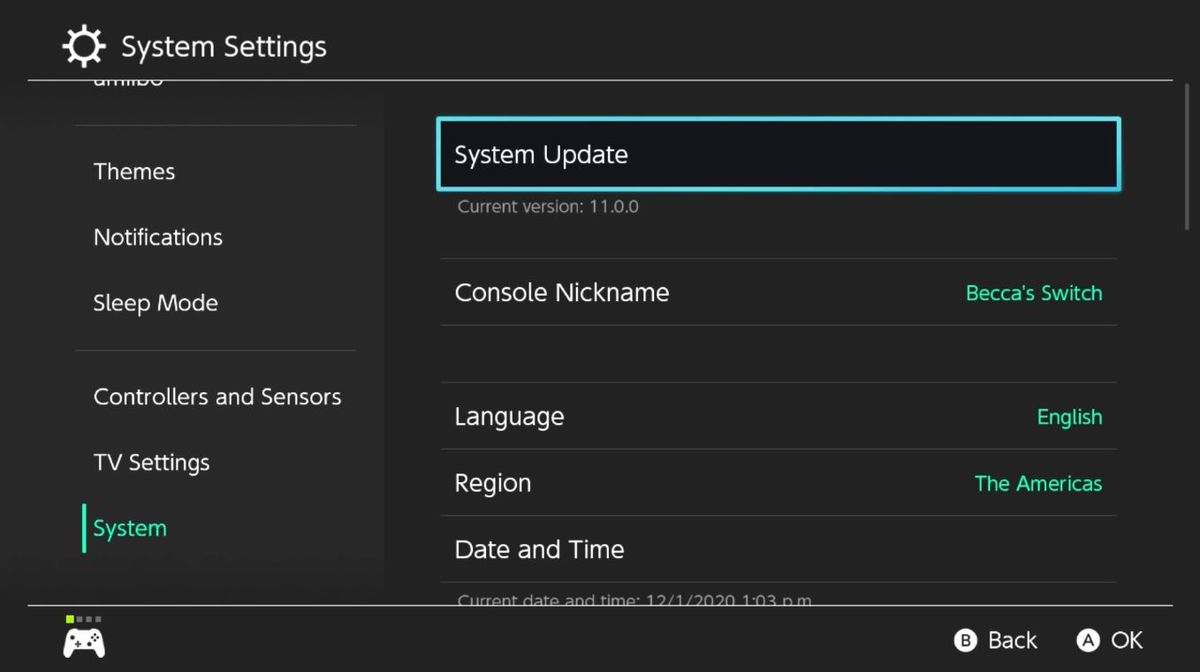Screen dimensions: 1200x672
Task: Open the Language setting
Action: (x=778, y=416)
